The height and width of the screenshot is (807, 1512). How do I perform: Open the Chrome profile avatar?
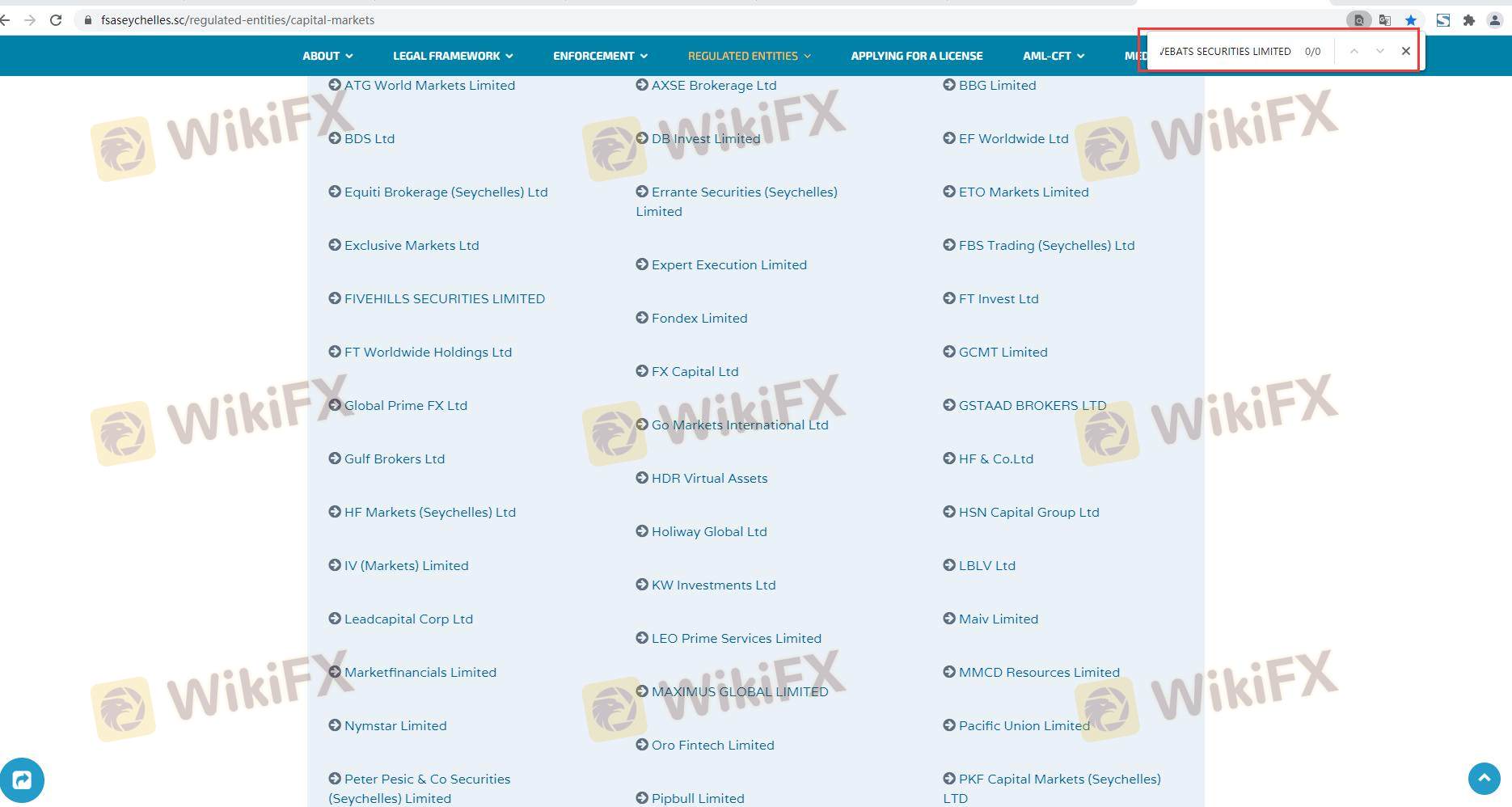[1495, 20]
